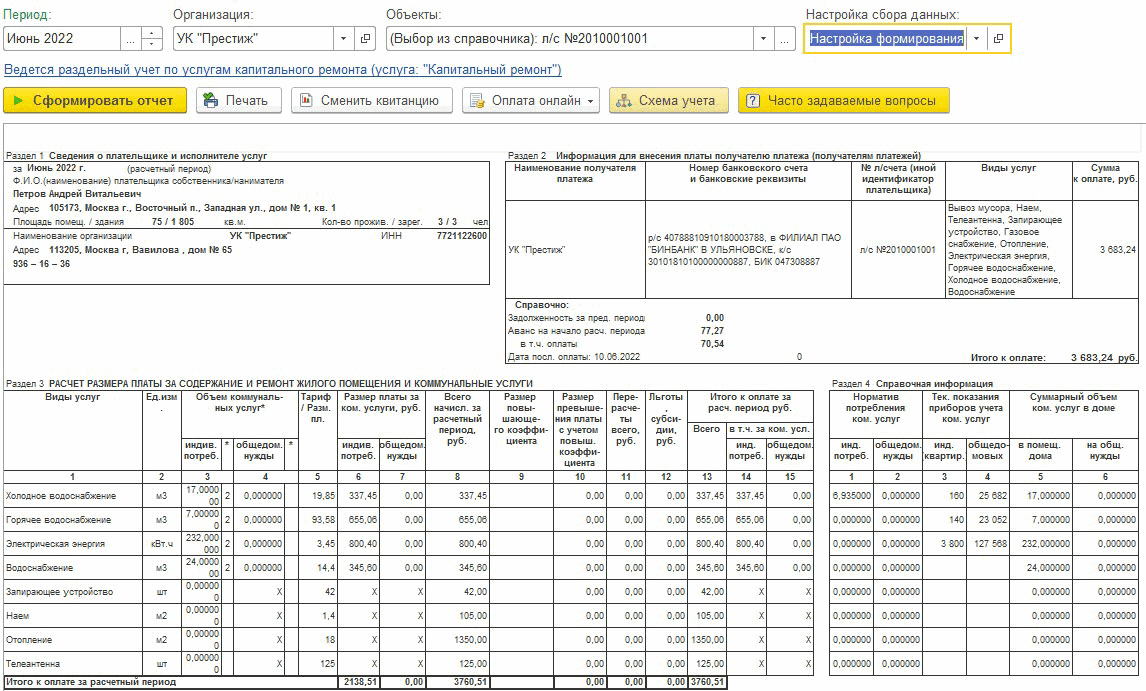Select the Дата посл. оплаты: 10.06.2022 line
The height and width of the screenshot is (691, 1146).
click(574, 357)
